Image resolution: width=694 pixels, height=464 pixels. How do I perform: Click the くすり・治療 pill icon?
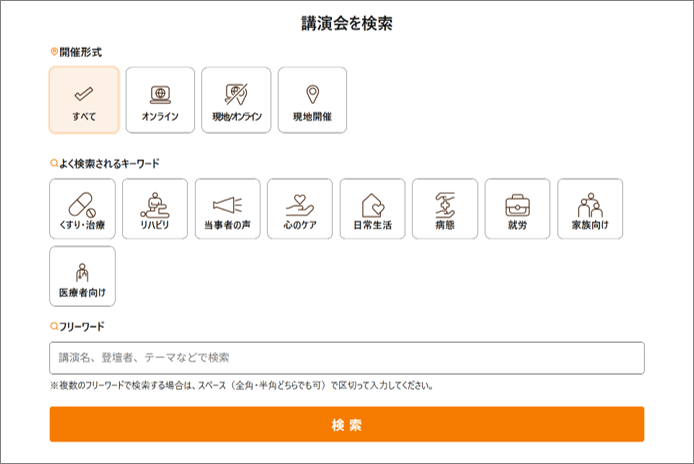coord(82,205)
